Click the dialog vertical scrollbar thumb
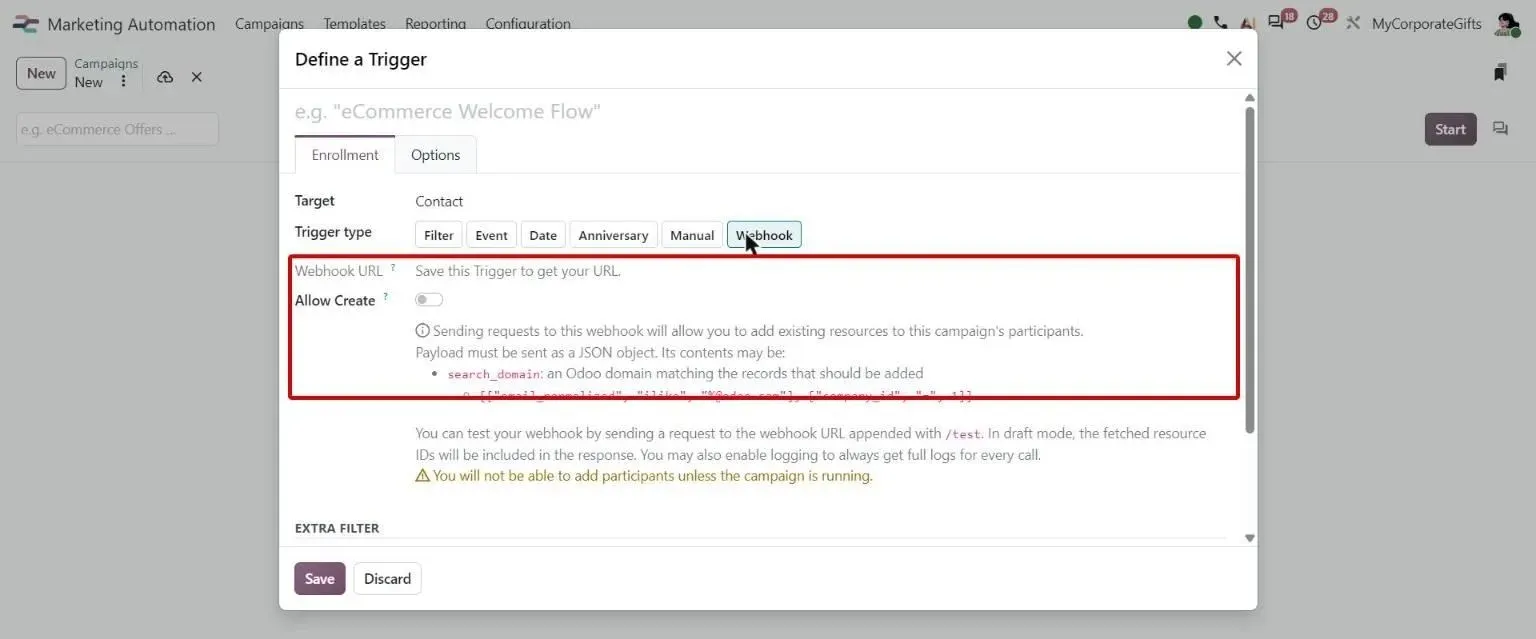The width and height of the screenshot is (1536, 639). point(1249,270)
